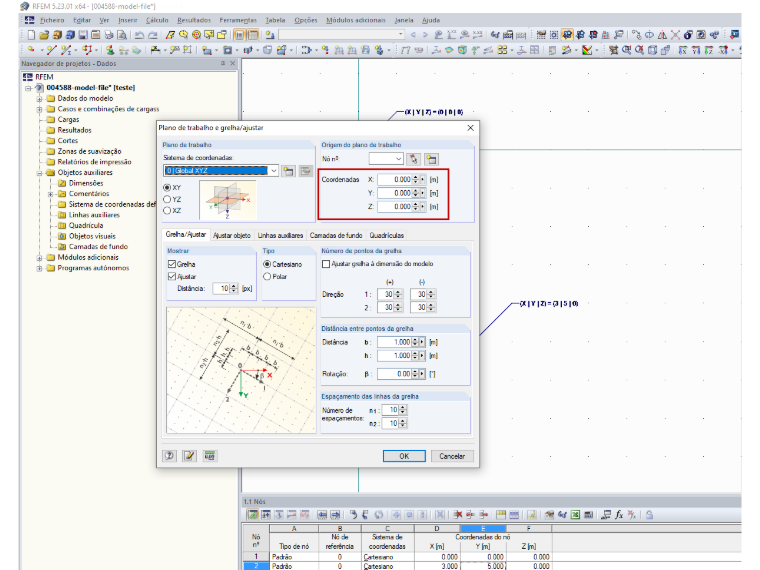Click the edit/comment icon in dialog footer

190,456
